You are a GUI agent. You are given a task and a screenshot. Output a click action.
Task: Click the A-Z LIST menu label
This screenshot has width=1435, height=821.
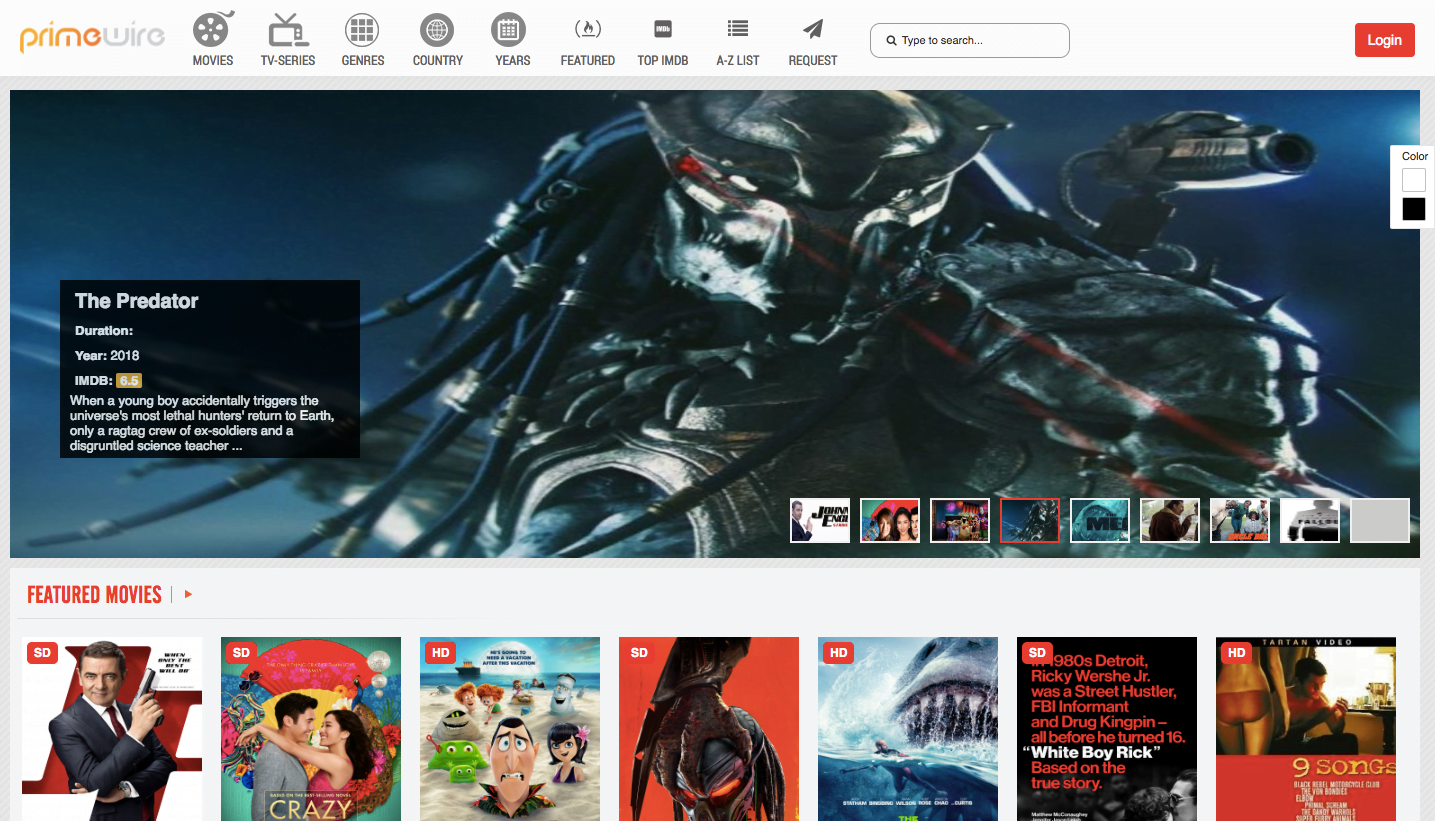[x=738, y=60]
